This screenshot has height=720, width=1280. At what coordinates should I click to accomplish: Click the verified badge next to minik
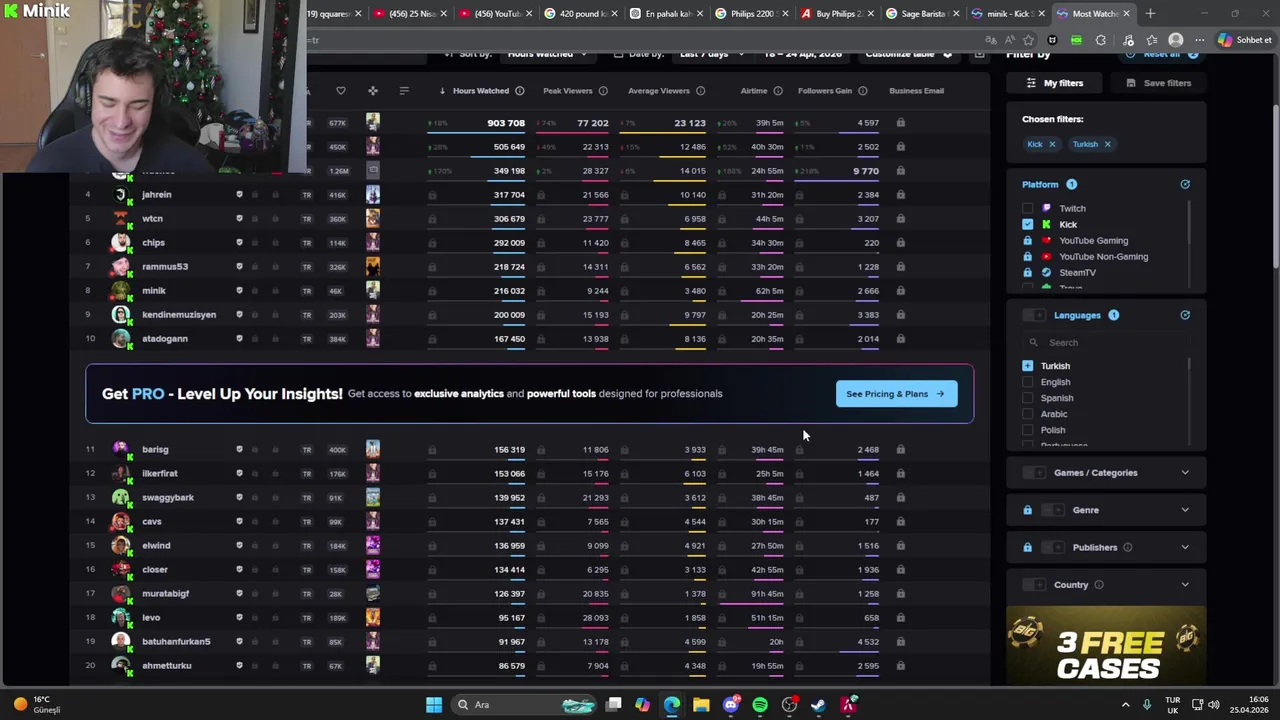point(239,291)
